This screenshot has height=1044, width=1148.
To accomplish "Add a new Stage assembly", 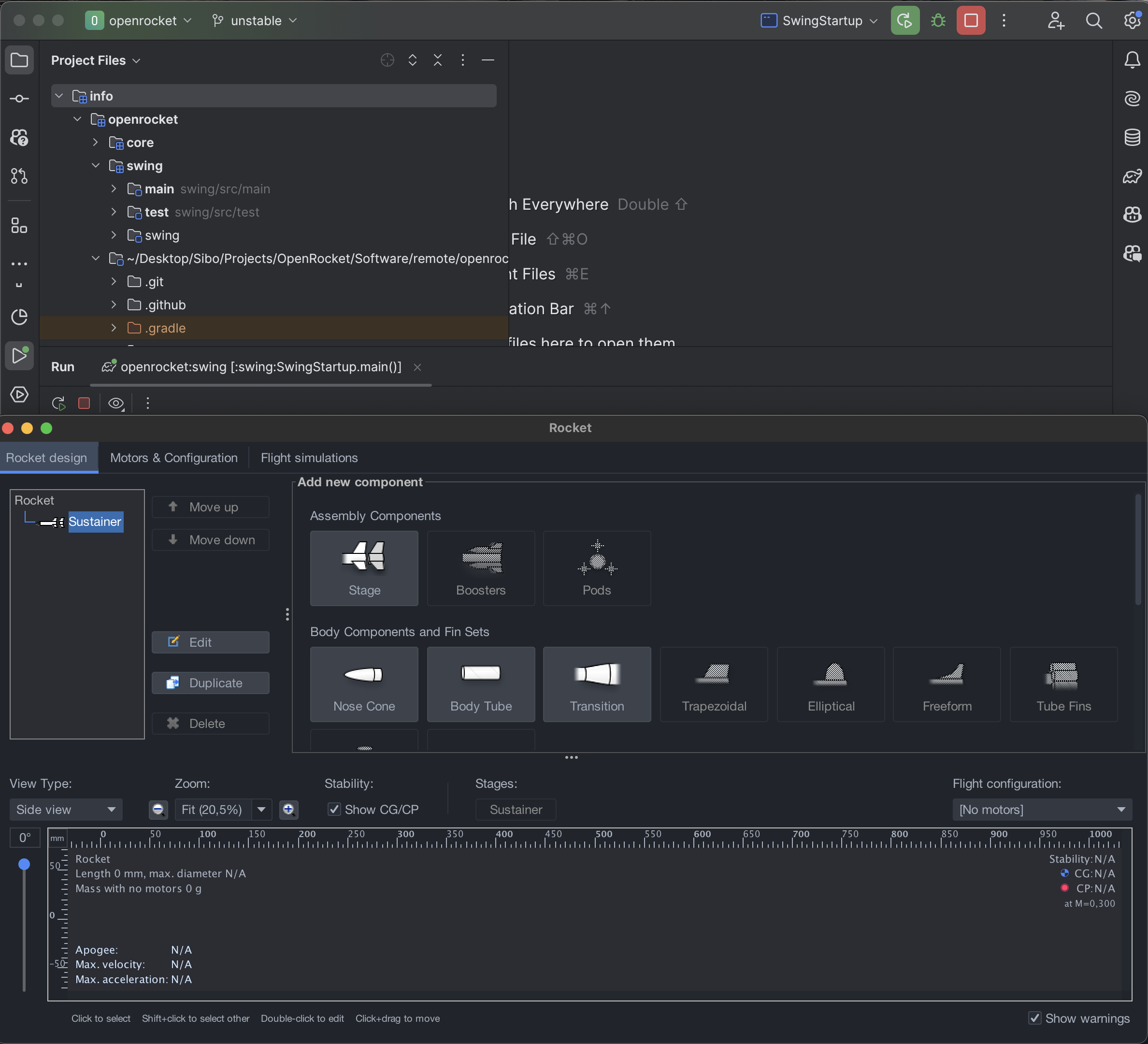I will pyautogui.click(x=364, y=568).
